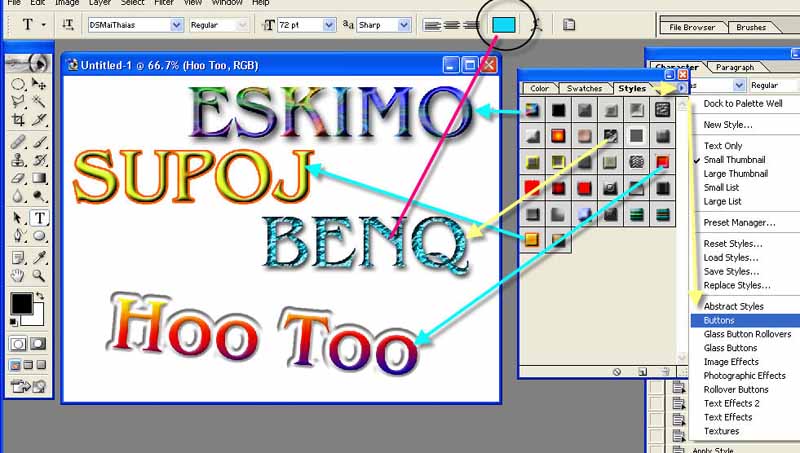The height and width of the screenshot is (453, 800).
Task: Select the Notes tool
Action: [x=18, y=258]
